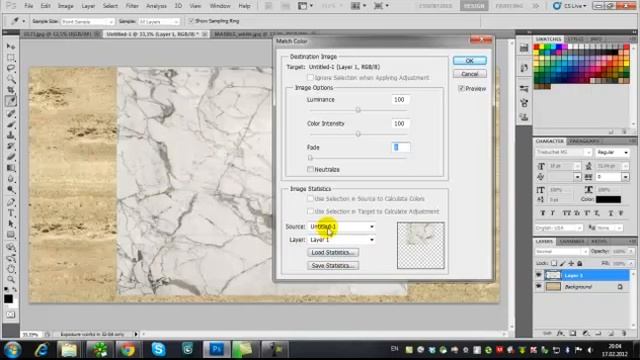This screenshot has height=360, width=640.
Task: Open Photoshop from the taskbar
Action: (x=216, y=350)
